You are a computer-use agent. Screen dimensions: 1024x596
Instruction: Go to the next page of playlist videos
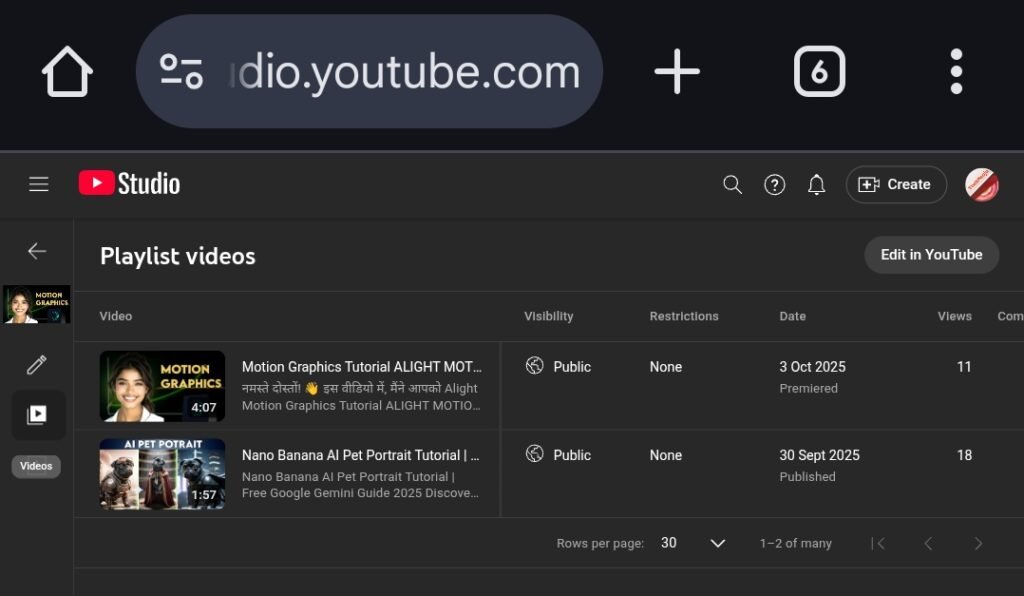point(979,543)
